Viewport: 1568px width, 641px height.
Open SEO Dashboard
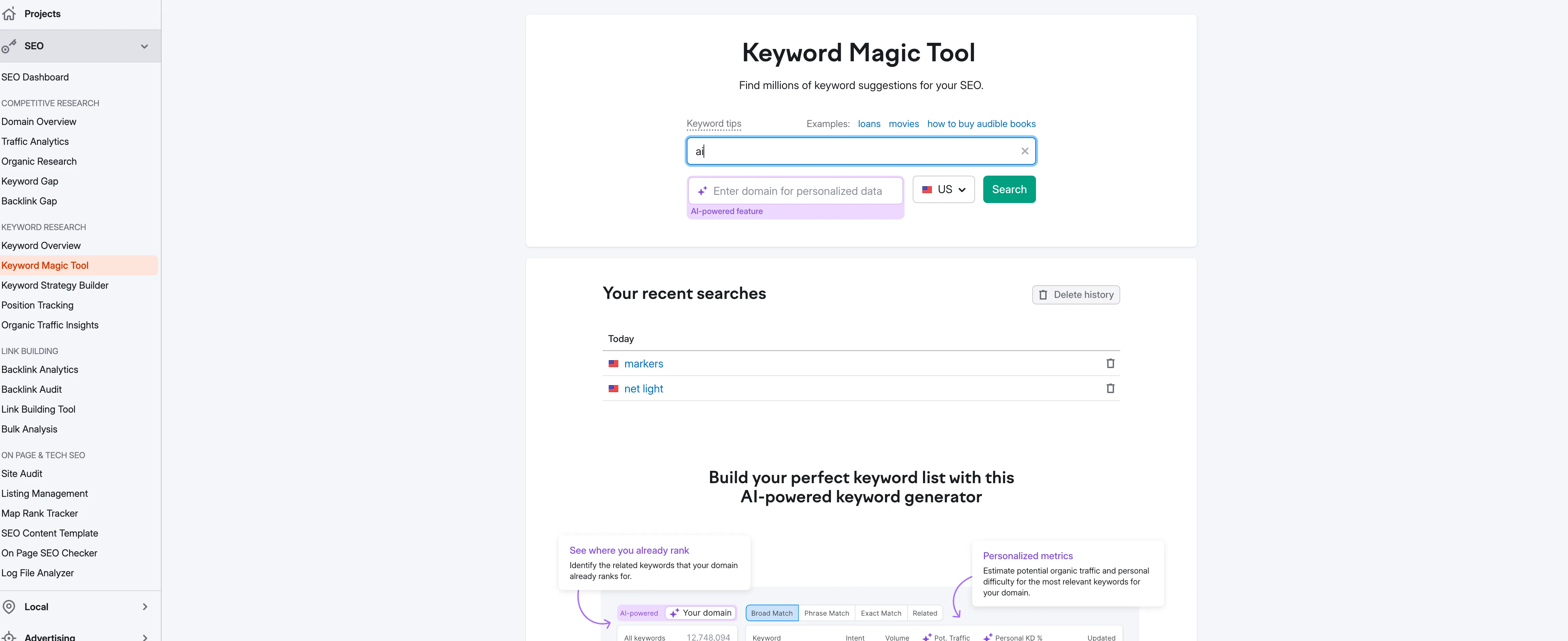35,77
